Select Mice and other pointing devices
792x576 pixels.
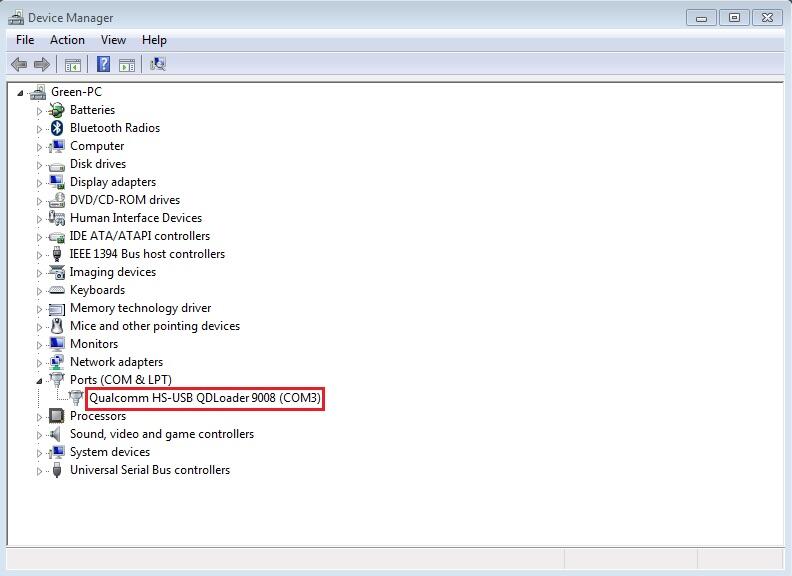click(x=155, y=326)
